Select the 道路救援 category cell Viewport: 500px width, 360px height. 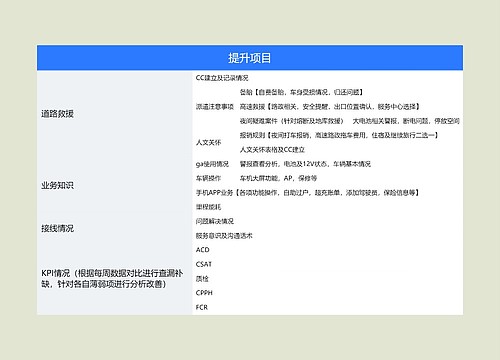pos(115,114)
